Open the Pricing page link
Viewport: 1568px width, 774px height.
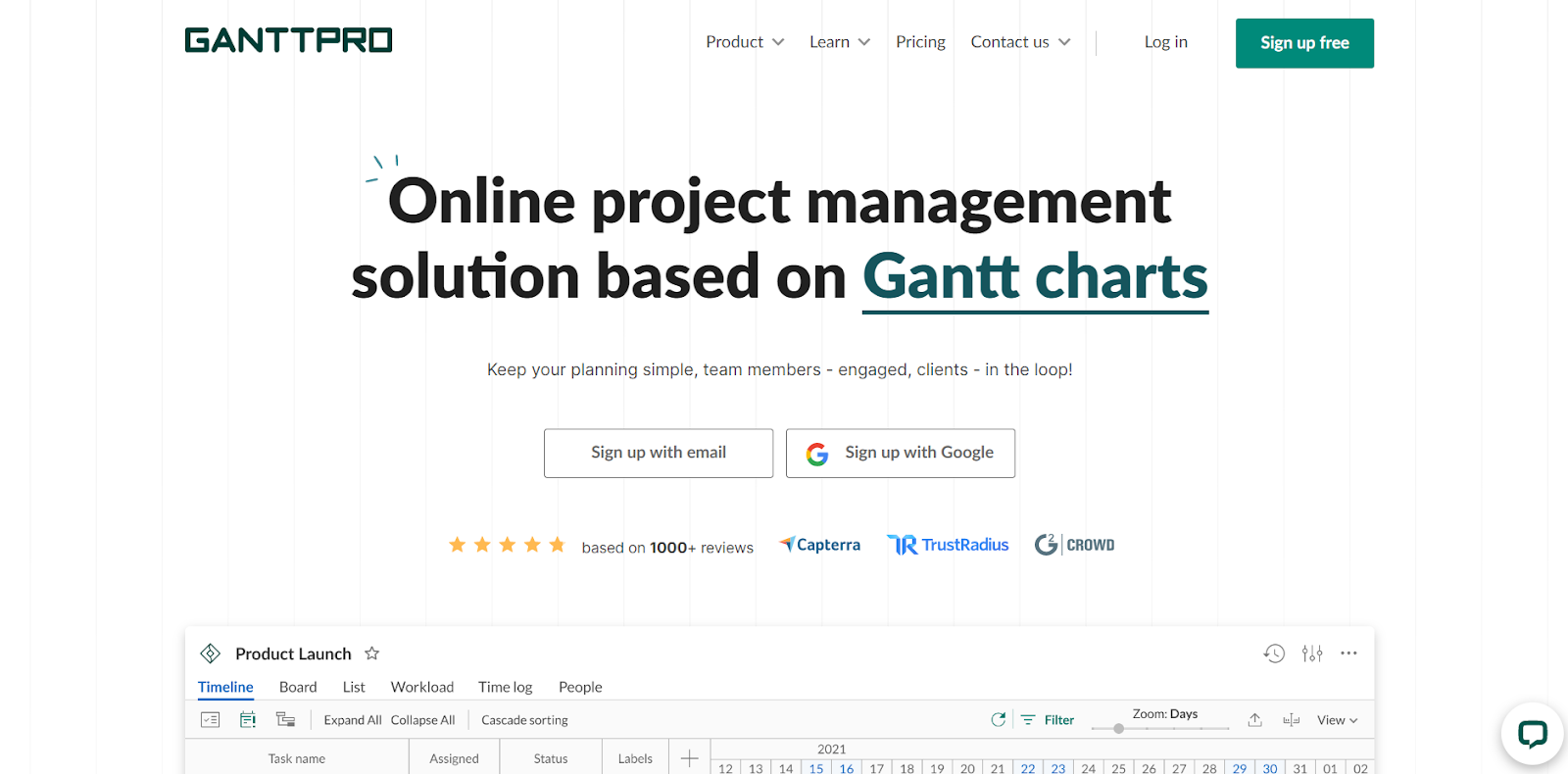coord(920,42)
